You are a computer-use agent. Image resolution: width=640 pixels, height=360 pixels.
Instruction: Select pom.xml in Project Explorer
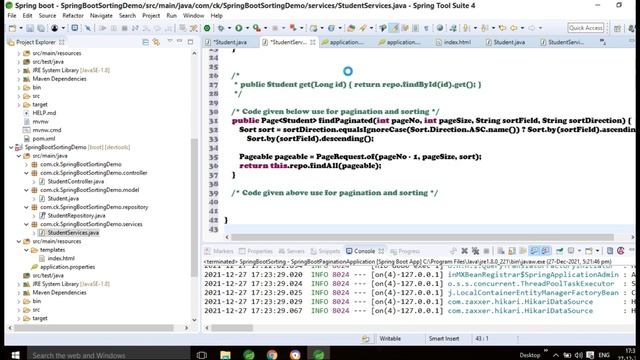pyautogui.click(x=44, y=139)
